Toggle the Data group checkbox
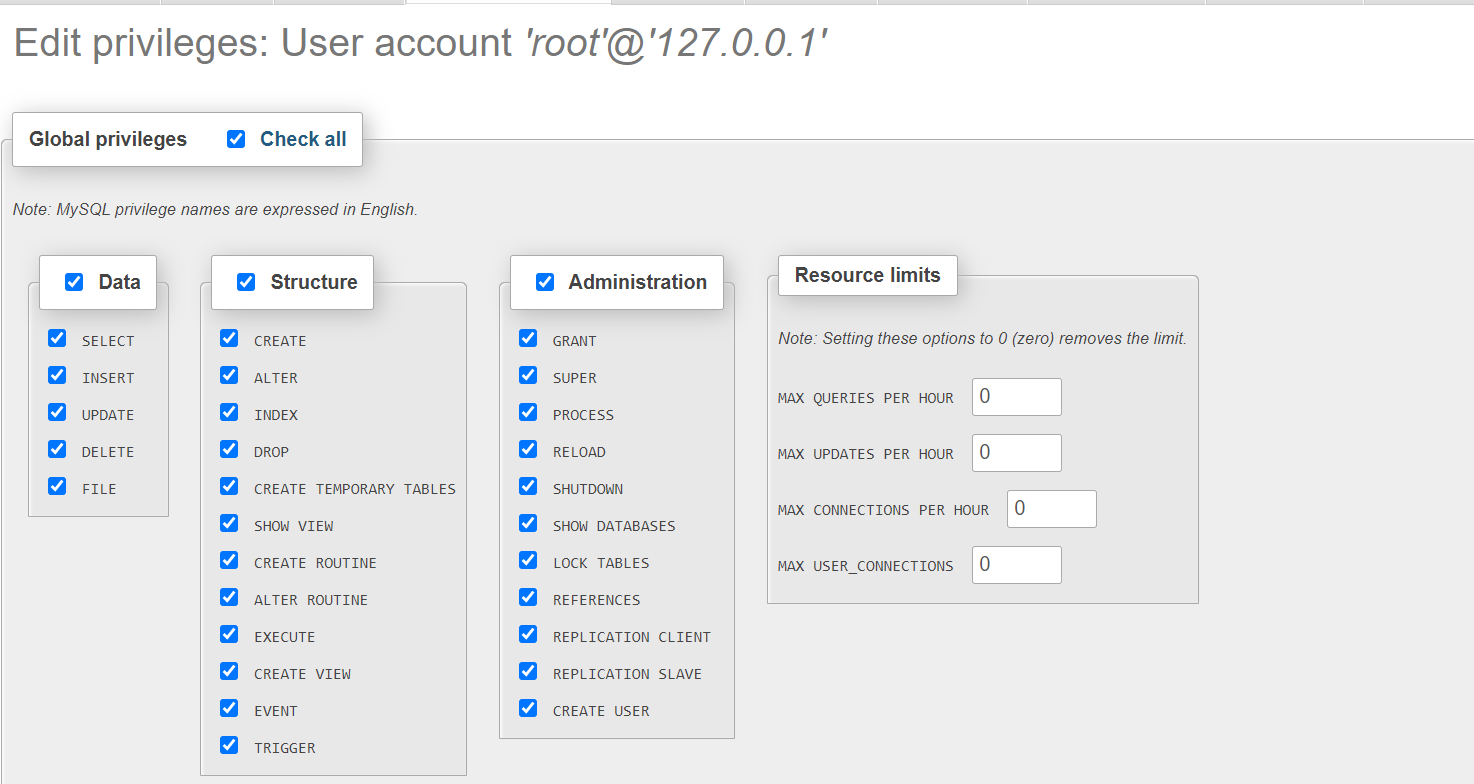 pos(74,282)
